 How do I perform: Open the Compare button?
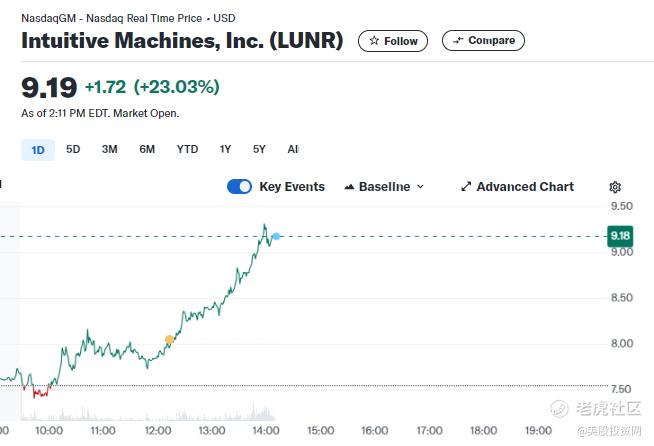coord(483,40)
